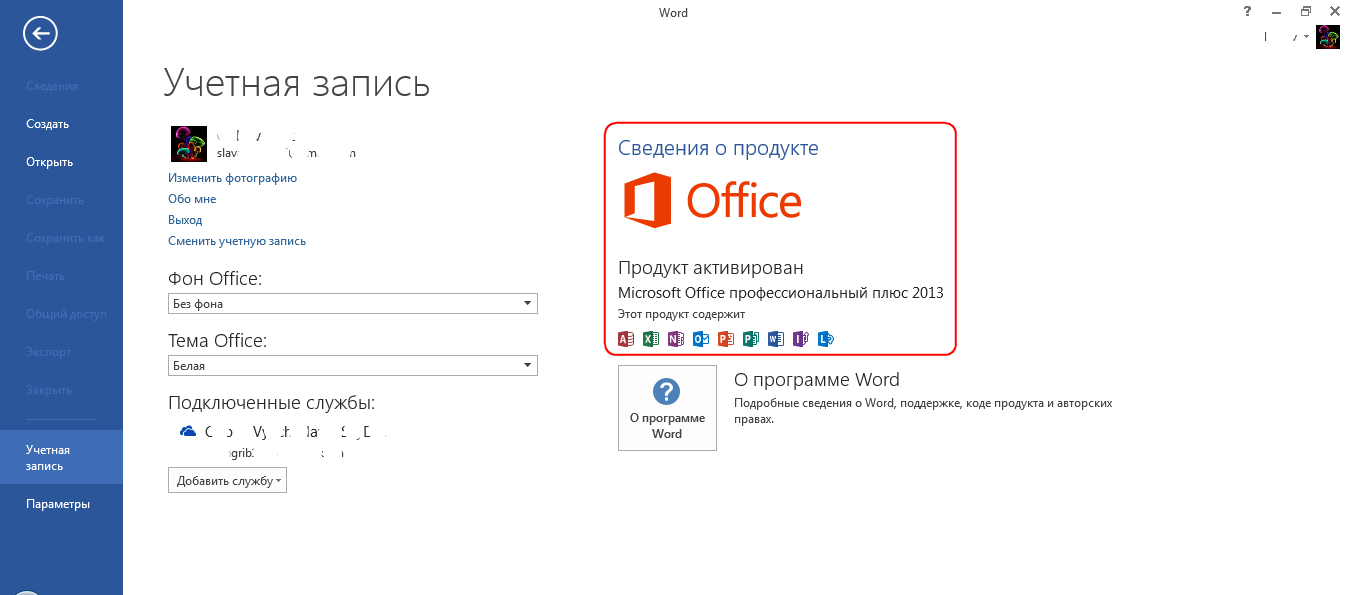This screenshot has width=1350, height=595.
Task: Click the Подключенные службы heading
Action: (x=272, y=403)
